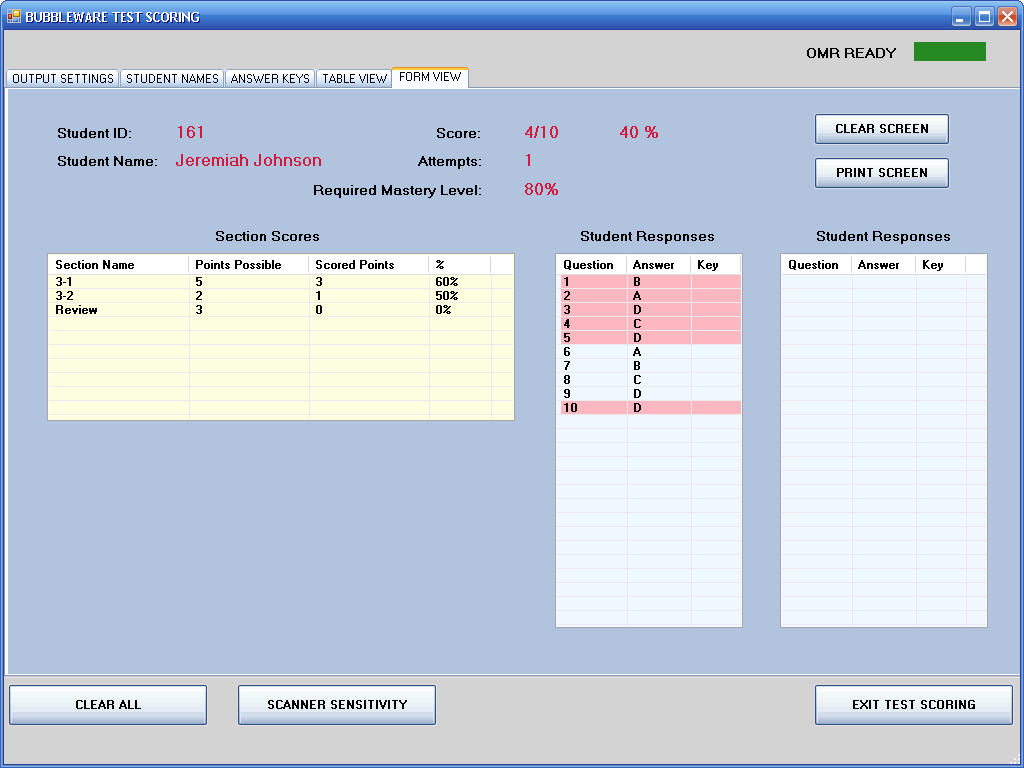Click the Section Scores heading
Image resolution: width=1024 pixels, height=768 pixels.
(x=267, y=236)
